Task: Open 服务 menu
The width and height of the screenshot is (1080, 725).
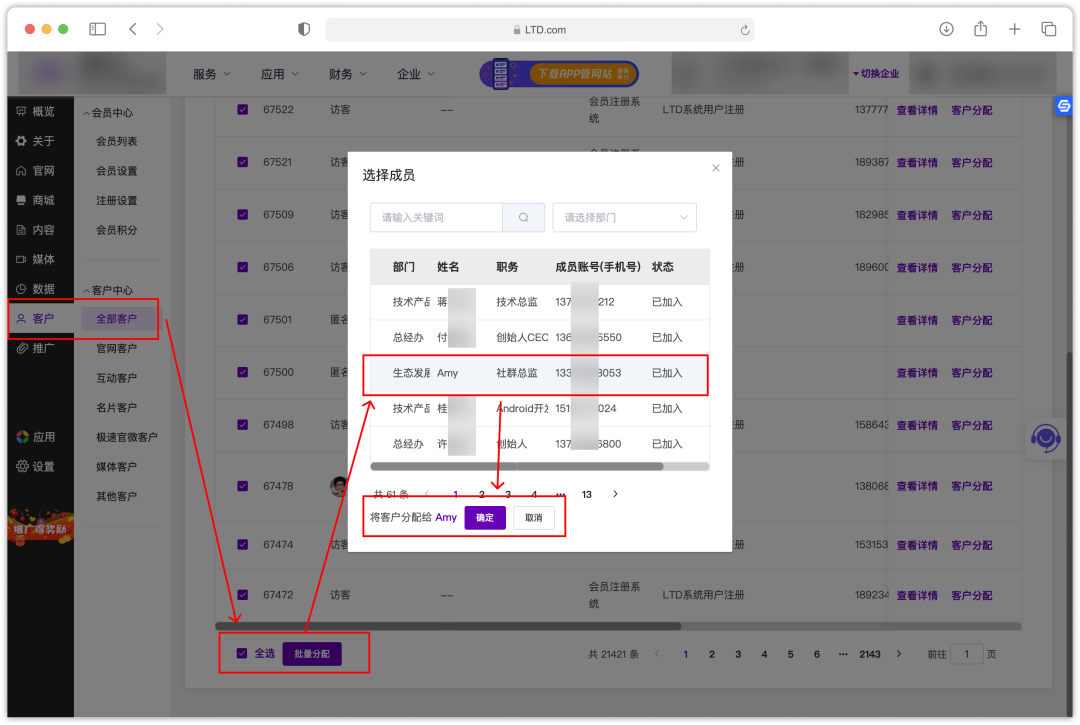Action: point(211,74)
